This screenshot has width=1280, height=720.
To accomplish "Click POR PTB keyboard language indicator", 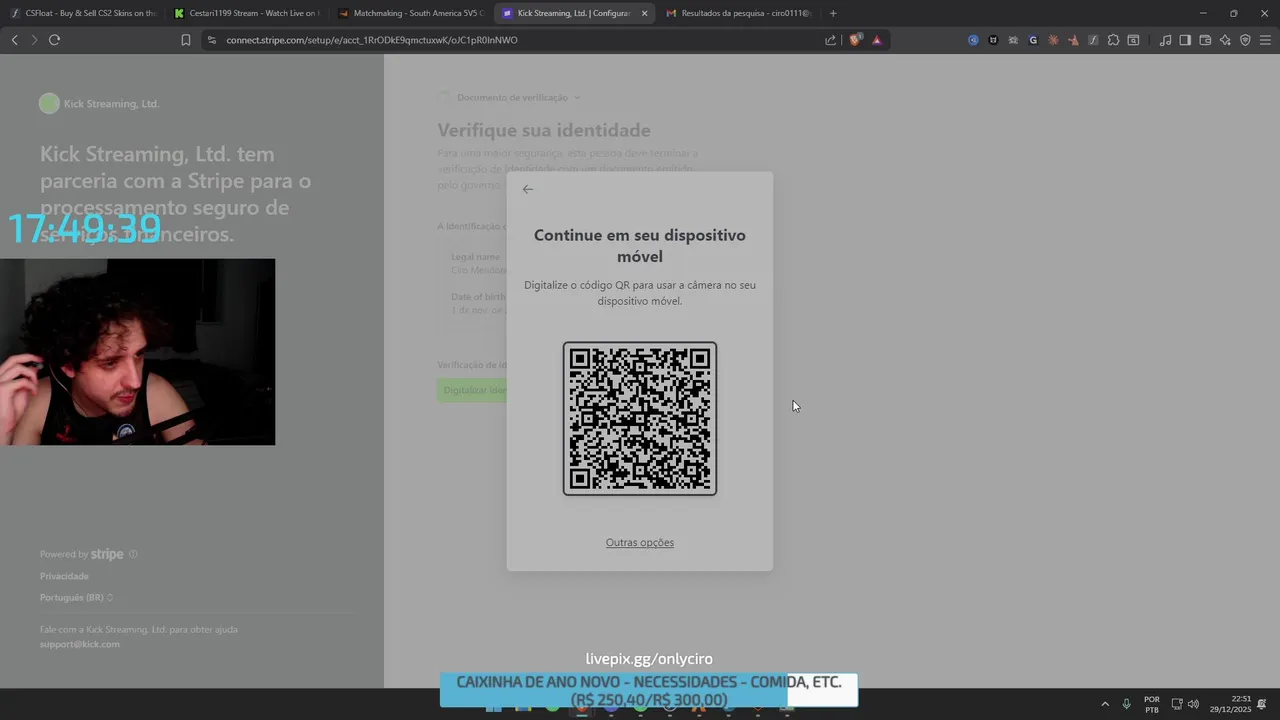I will tap(1152, 704).
